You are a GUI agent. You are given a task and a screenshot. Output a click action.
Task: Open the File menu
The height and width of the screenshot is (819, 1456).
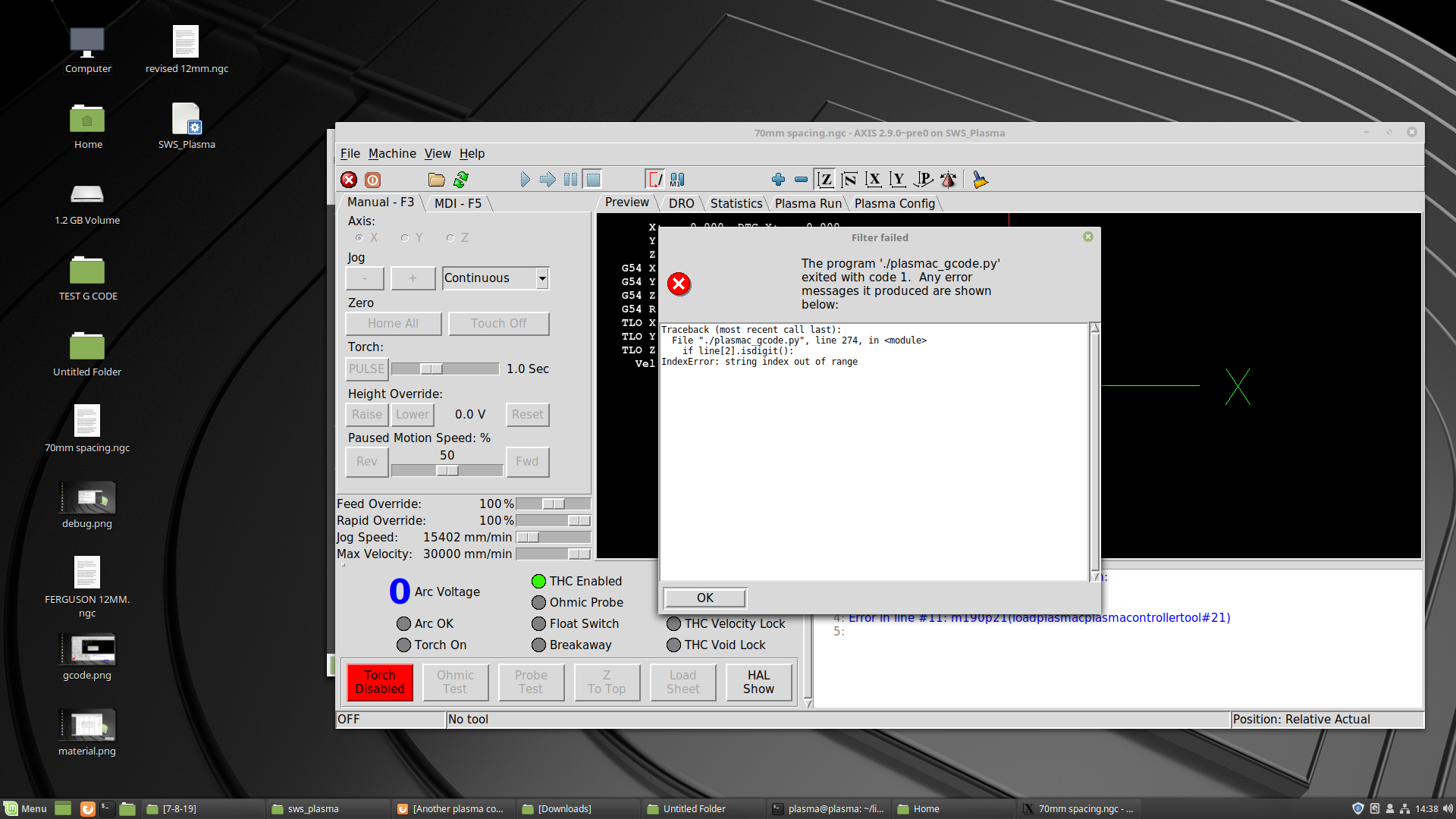coord(350,153)
